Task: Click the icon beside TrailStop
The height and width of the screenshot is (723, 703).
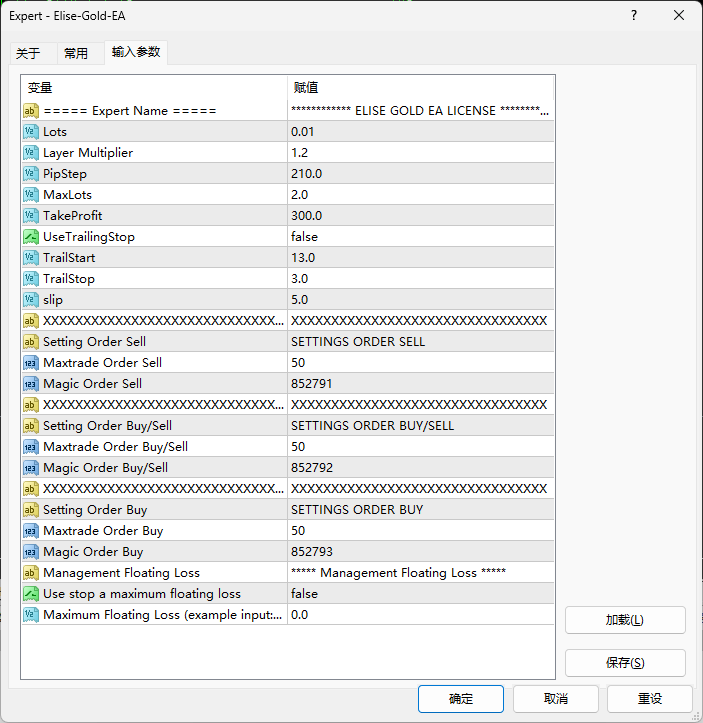Action: coord(30,279)
